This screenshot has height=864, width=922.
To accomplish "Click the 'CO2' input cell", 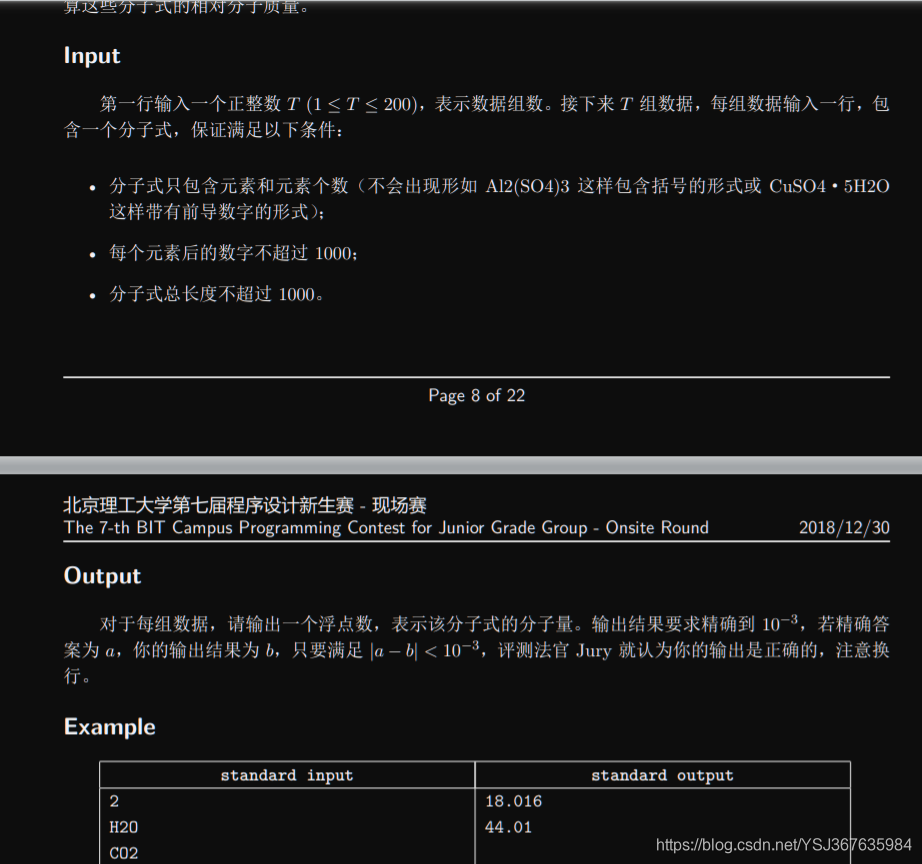I will (123, 853).
